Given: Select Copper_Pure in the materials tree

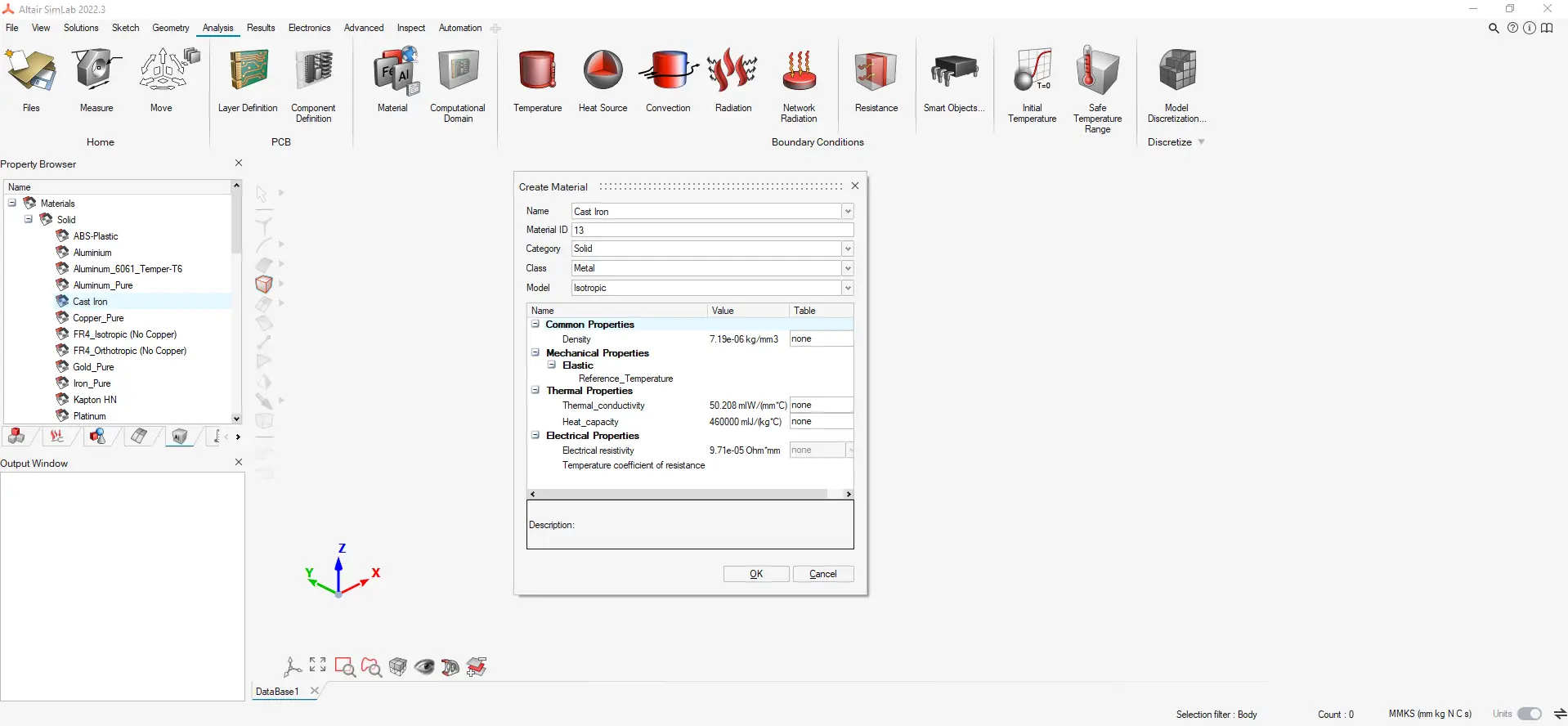Looking at the screenshot, I should point(98,318).
